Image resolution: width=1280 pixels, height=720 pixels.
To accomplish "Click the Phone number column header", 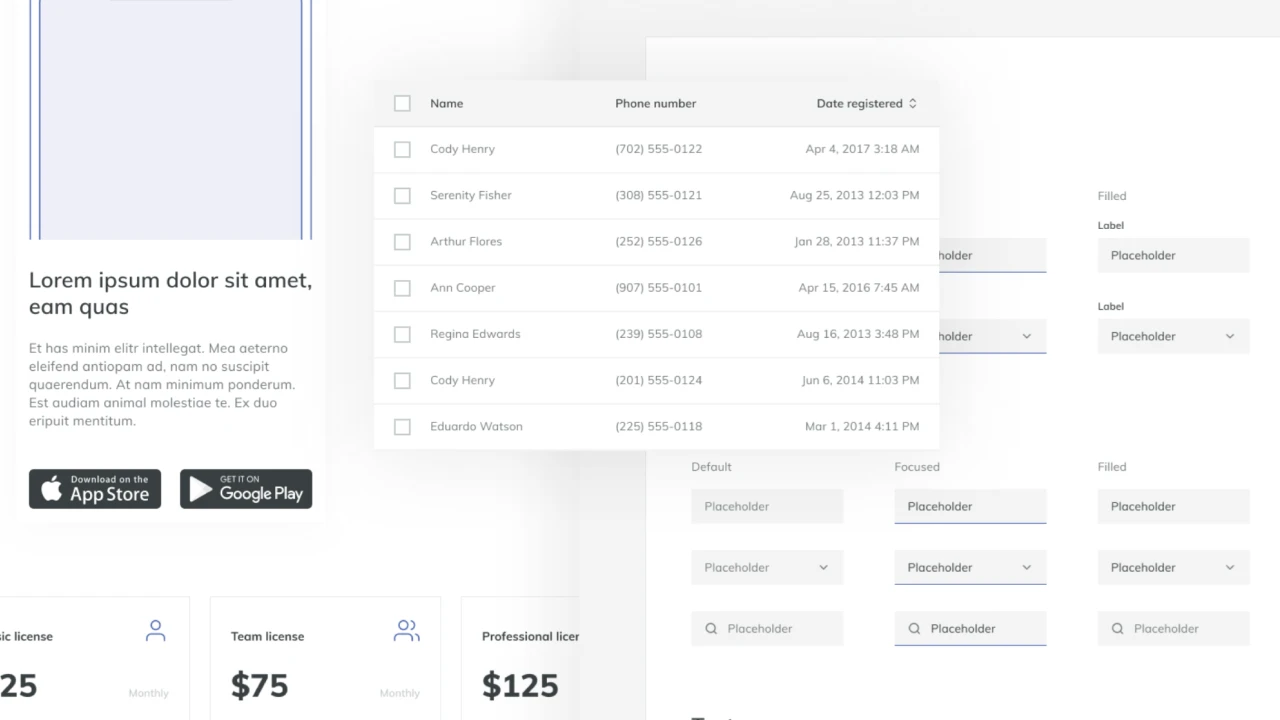I will [655, 103].
